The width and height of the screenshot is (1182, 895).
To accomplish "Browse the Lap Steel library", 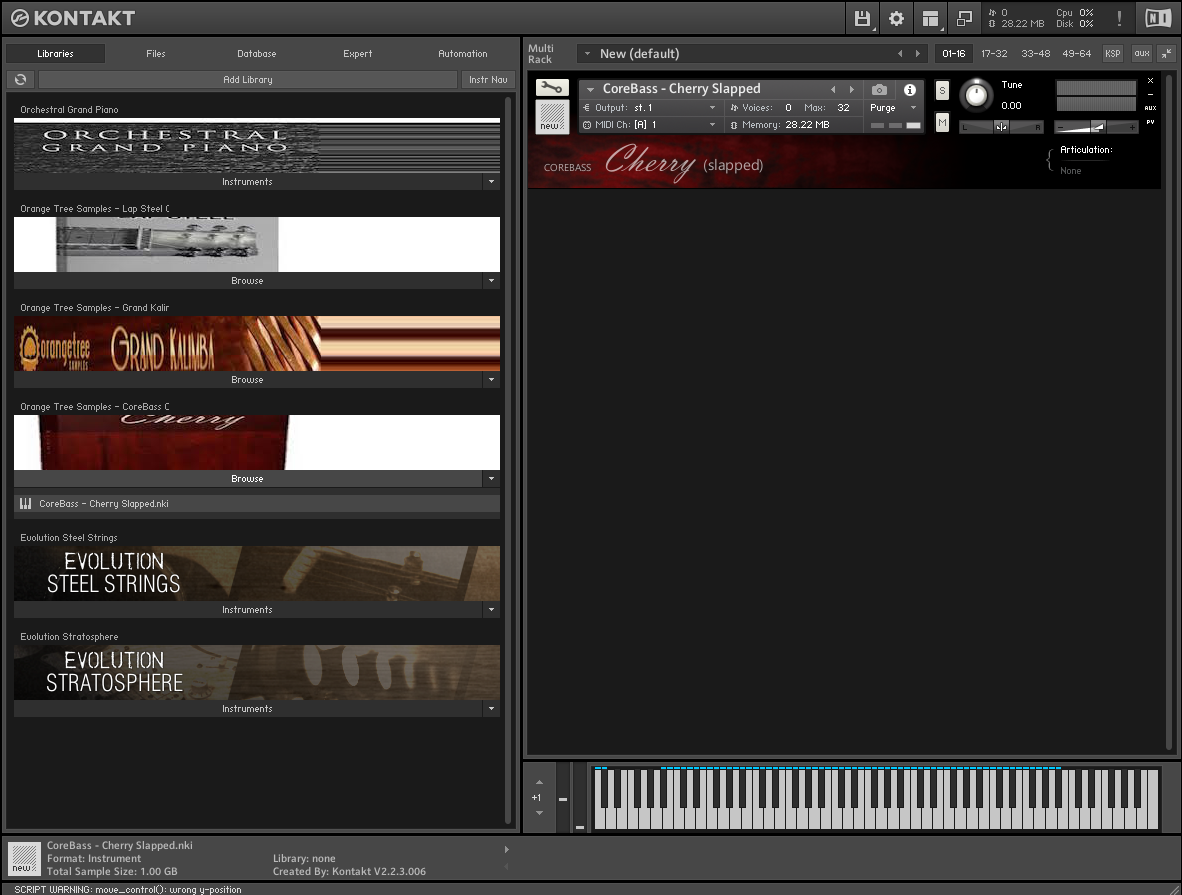I will click(247, 280).
